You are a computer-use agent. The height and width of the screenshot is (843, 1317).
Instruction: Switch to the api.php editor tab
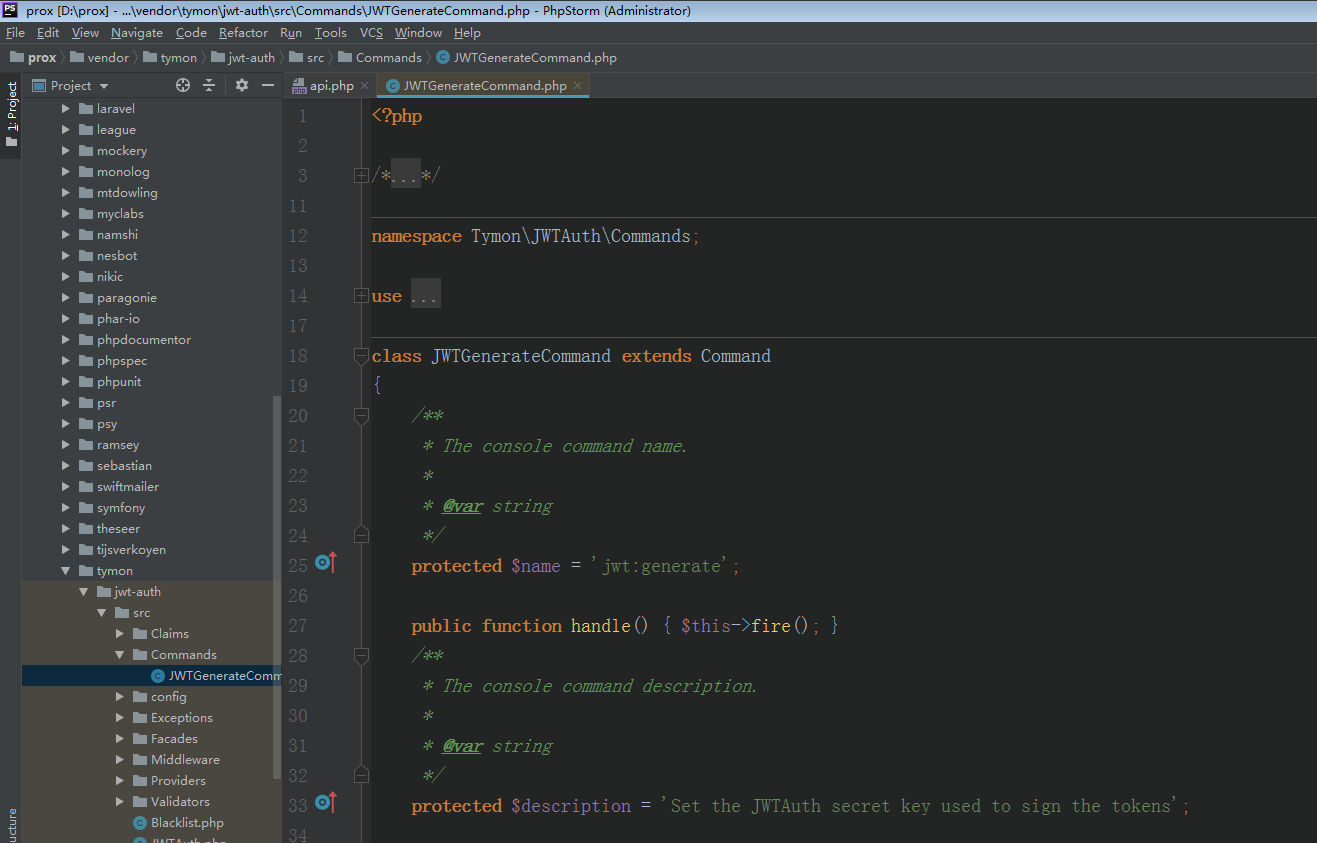[x=330, y=86]
